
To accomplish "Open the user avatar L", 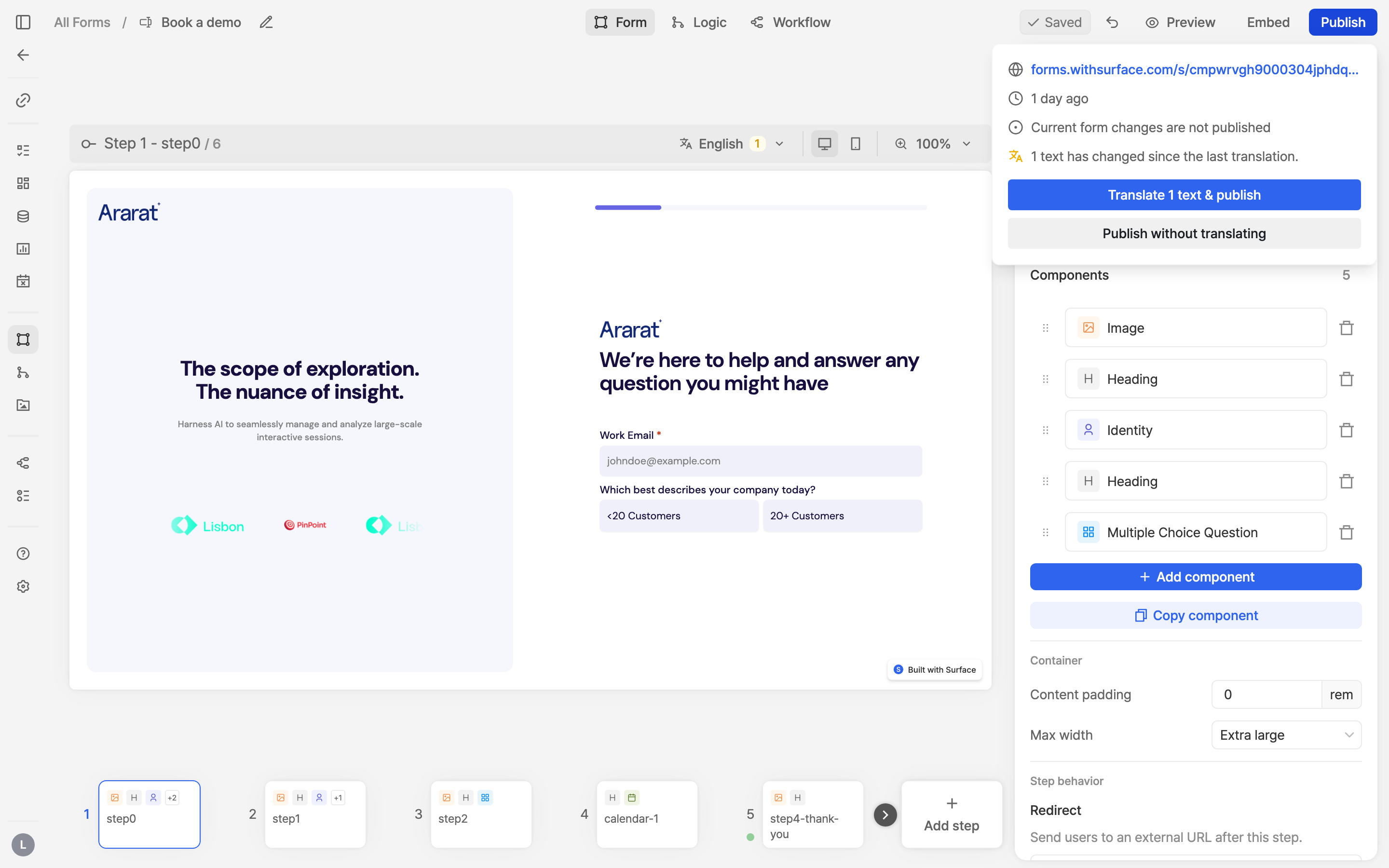I will 23,844.
